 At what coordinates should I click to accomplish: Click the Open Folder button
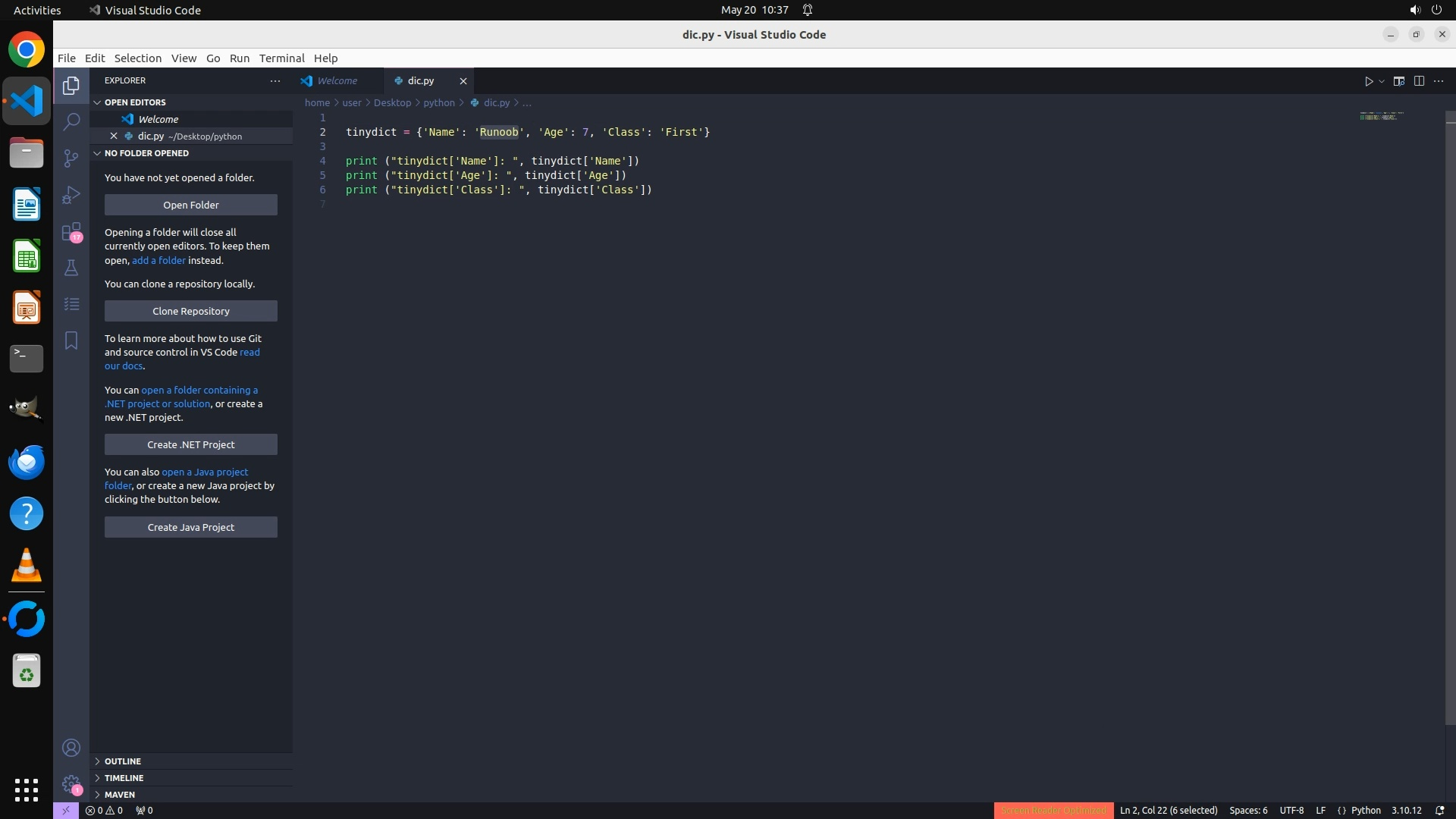point(190,205)
